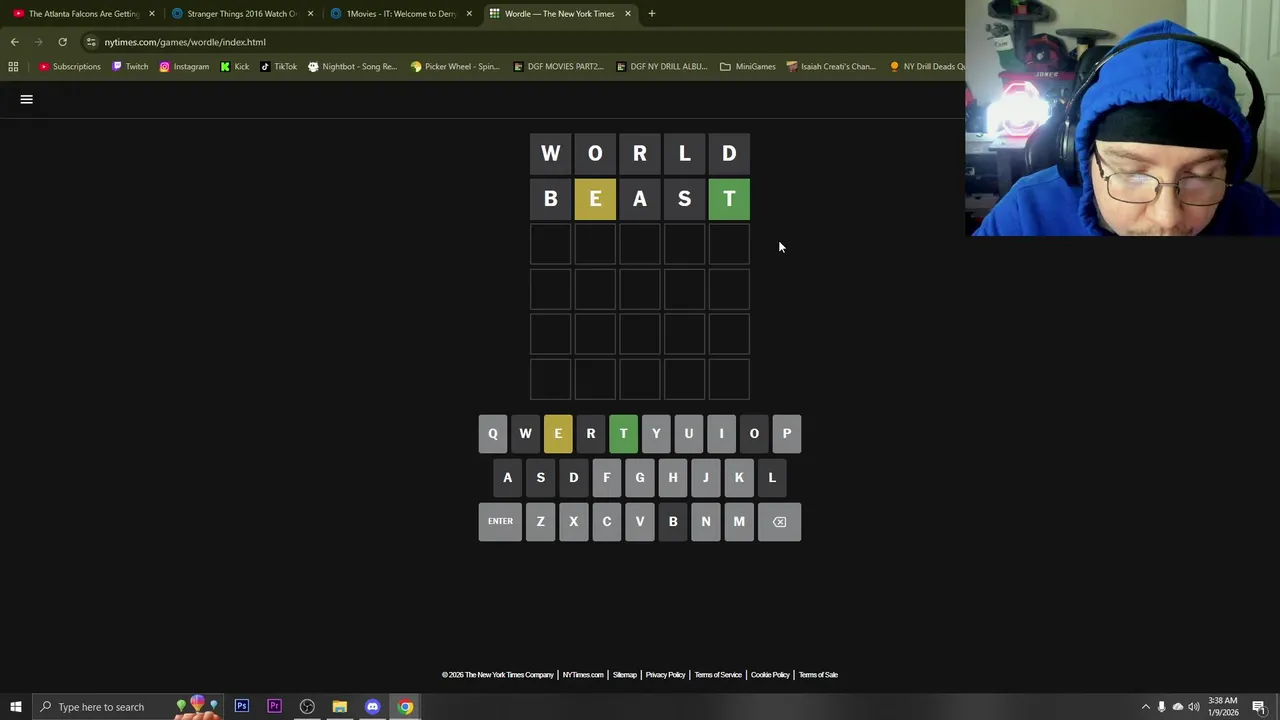Open the Isaiah Creati's Channel bookmark
The image size is (1280, 720).
pos(831,66)
